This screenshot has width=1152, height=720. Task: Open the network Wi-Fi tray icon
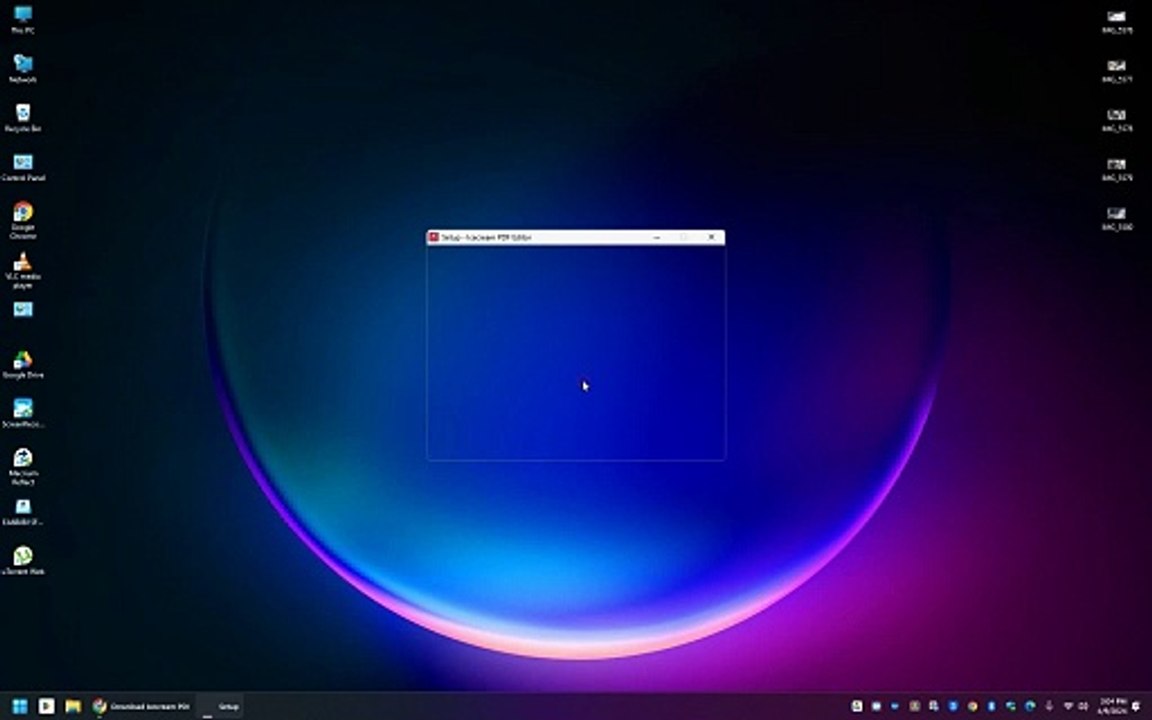click(1068, 706)
